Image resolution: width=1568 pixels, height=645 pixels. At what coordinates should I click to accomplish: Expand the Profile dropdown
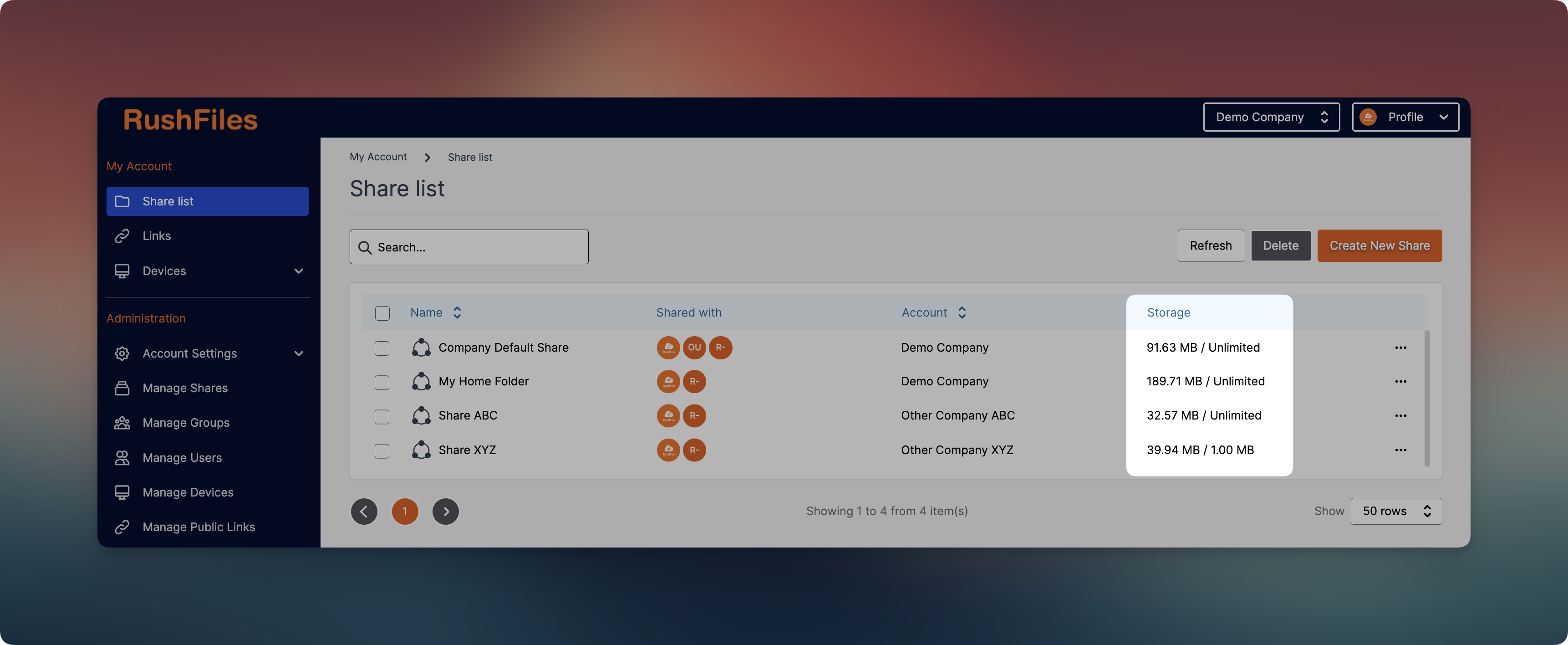(x=1405, y=117)
